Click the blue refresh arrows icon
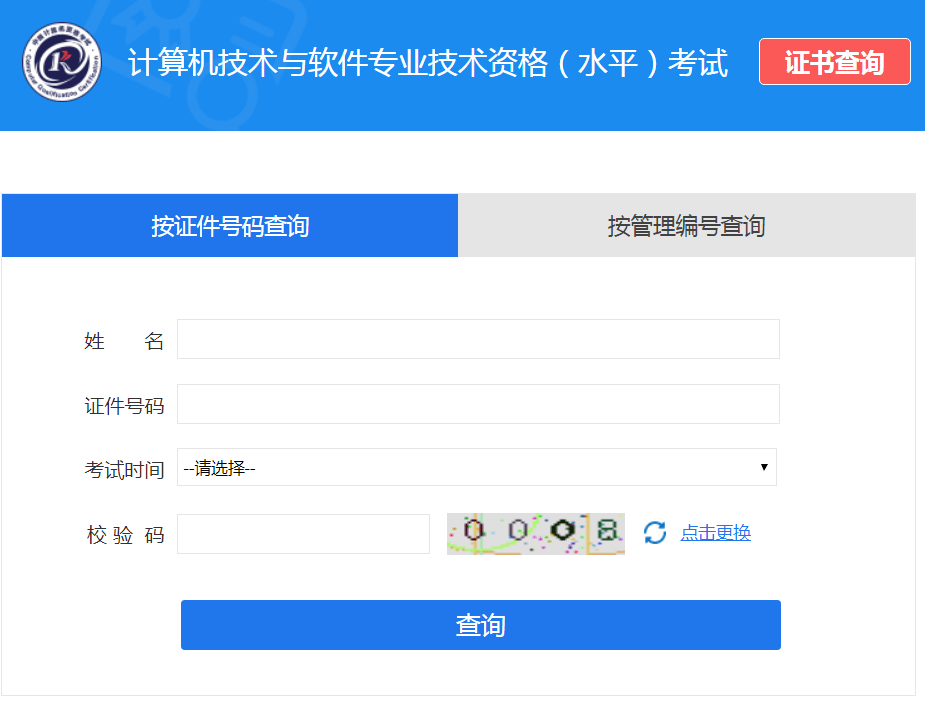Image resolution: width=925 pixels, height=711 pixels. (x=655, y=533)
